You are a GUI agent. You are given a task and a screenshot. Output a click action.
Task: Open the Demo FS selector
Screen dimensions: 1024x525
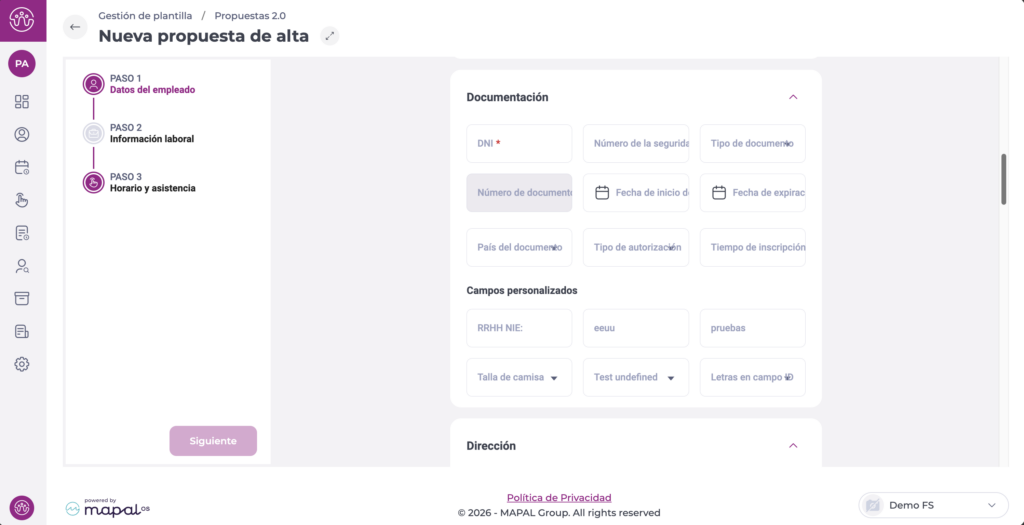(933, 505)
